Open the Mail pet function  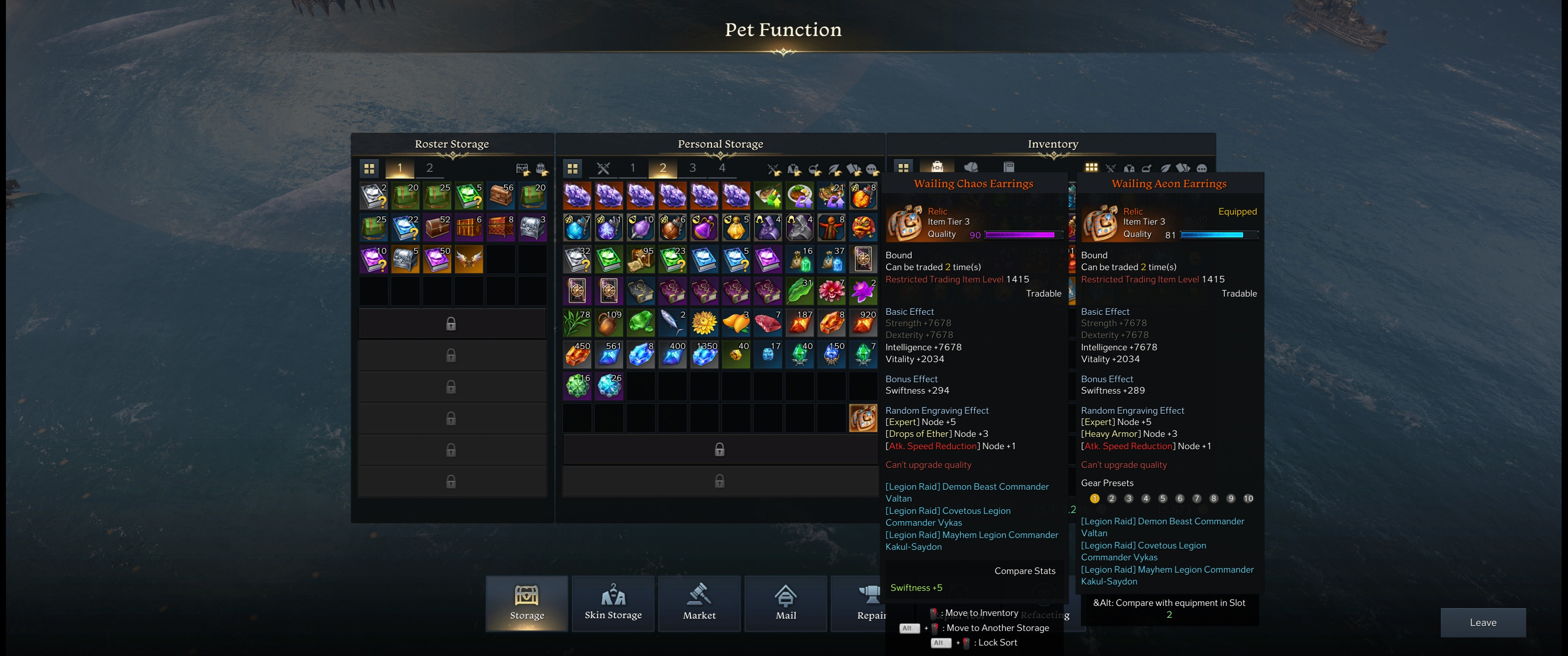[x=786, y=603]
